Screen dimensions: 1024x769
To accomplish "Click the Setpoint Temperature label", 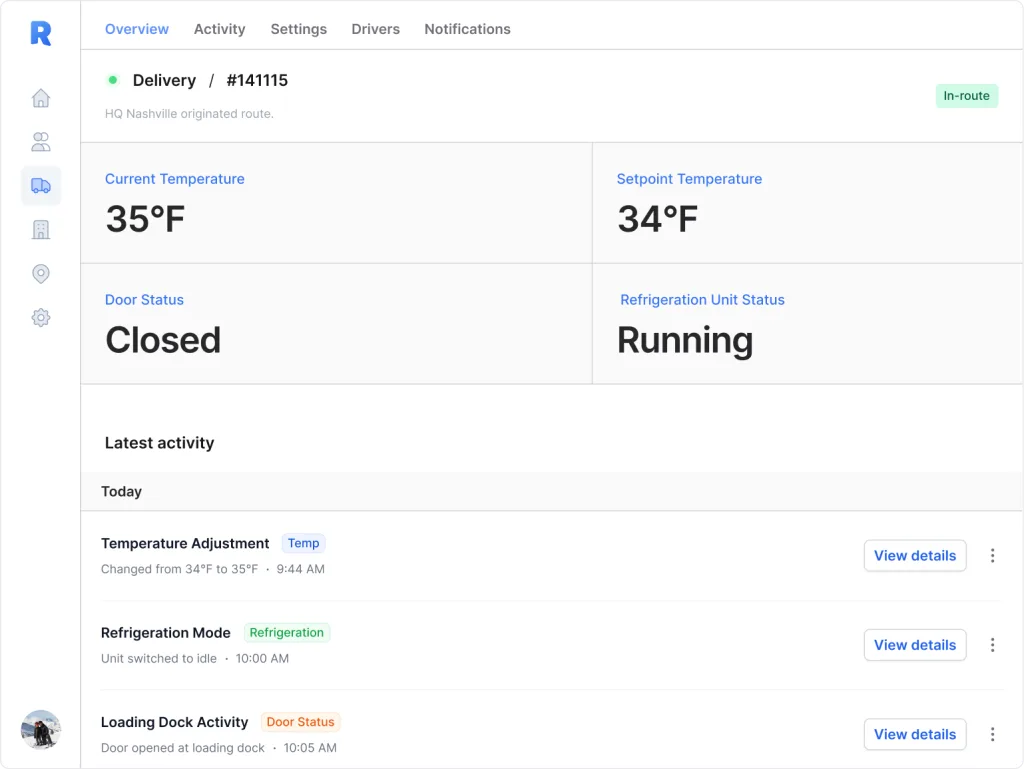I will [689, 179].
